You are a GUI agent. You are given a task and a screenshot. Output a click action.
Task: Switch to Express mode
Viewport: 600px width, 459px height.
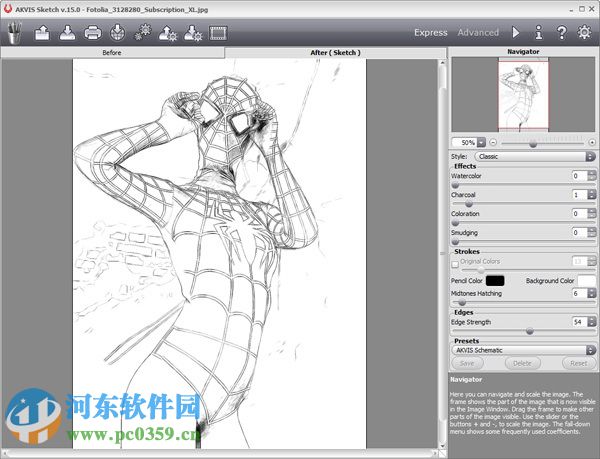(430, 33)
